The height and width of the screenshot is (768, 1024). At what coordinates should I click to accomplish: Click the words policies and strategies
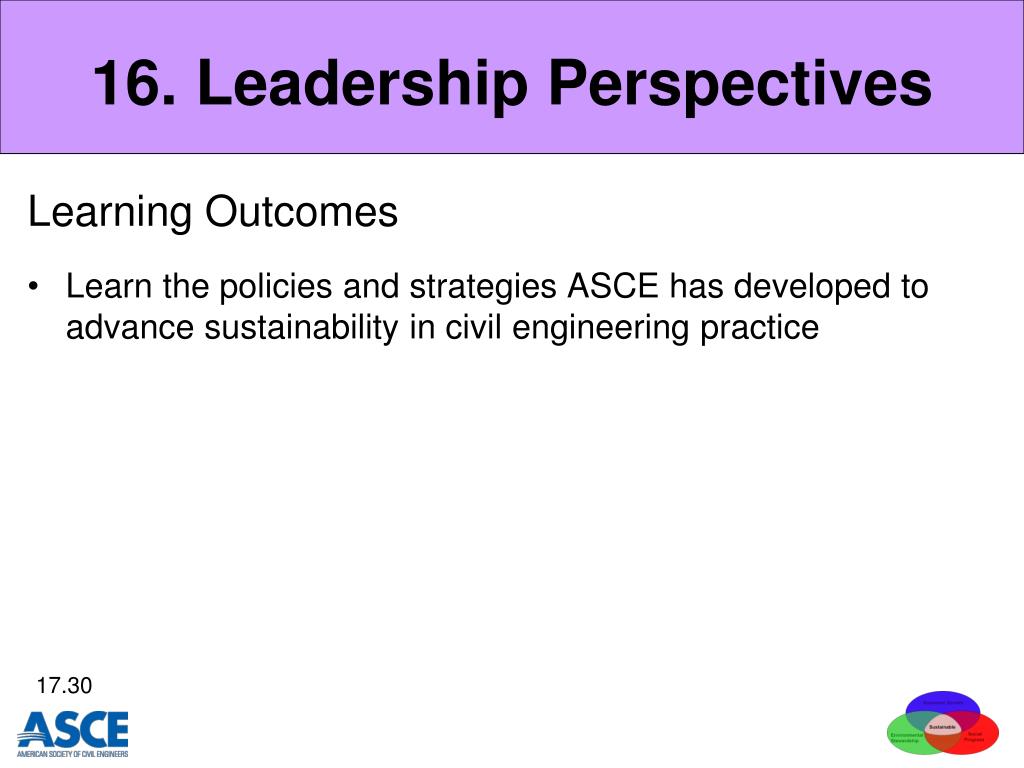pos(388,287)
